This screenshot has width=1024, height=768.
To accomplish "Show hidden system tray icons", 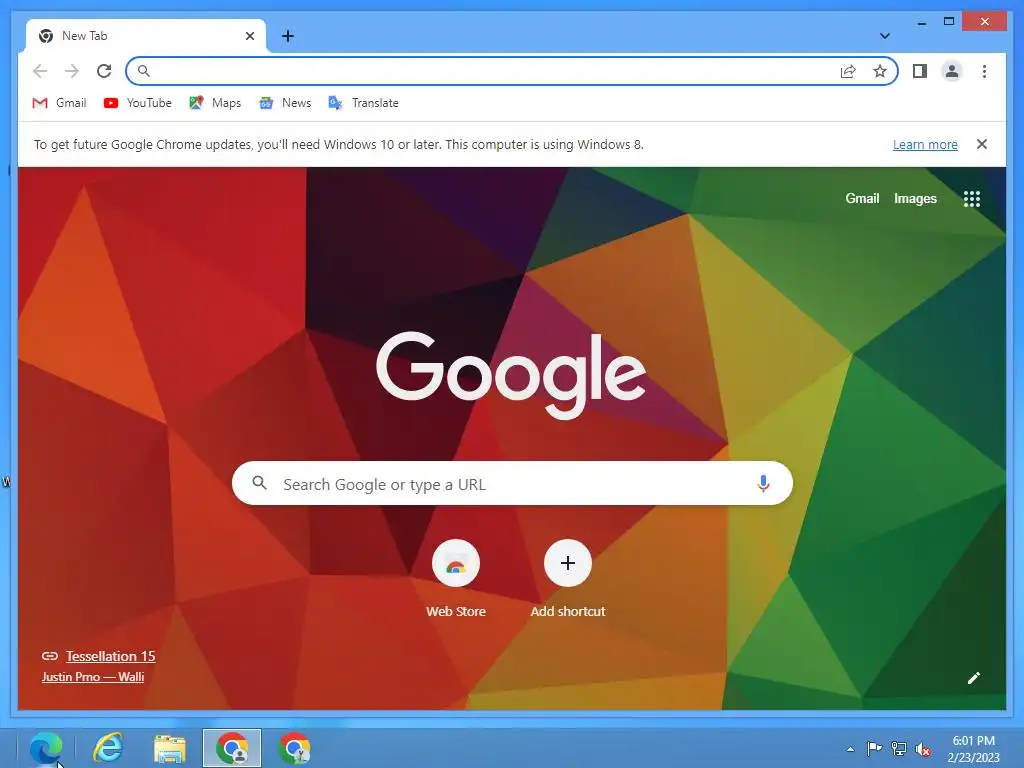I will coord(850,749).
